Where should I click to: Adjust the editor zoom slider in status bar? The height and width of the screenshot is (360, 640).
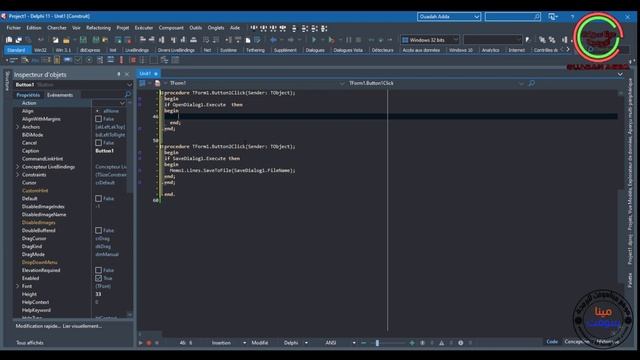(x=377, y=343)
